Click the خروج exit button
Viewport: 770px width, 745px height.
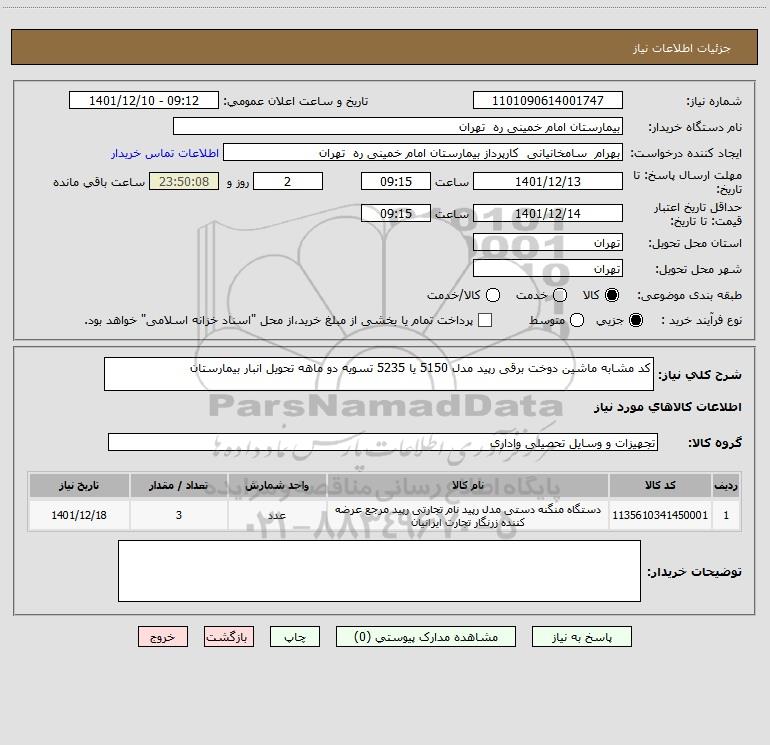click(x=163, y=637)
